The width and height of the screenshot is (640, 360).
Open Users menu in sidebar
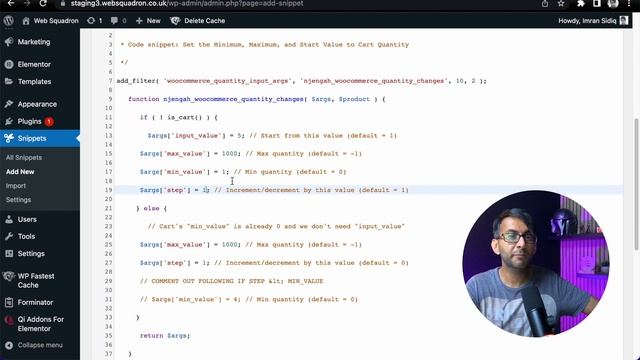(27, 219)
